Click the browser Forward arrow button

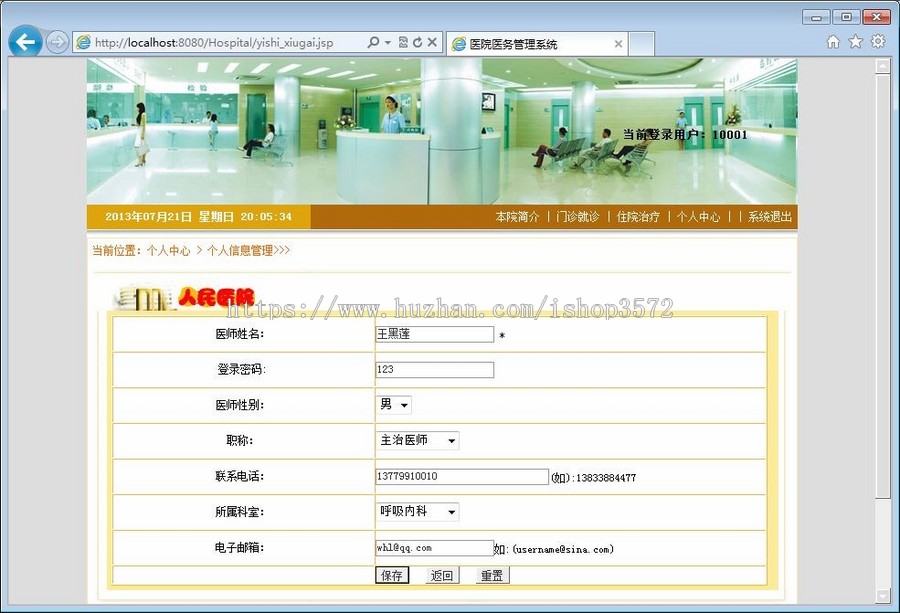pyautogui.click(x=57, y=42)
